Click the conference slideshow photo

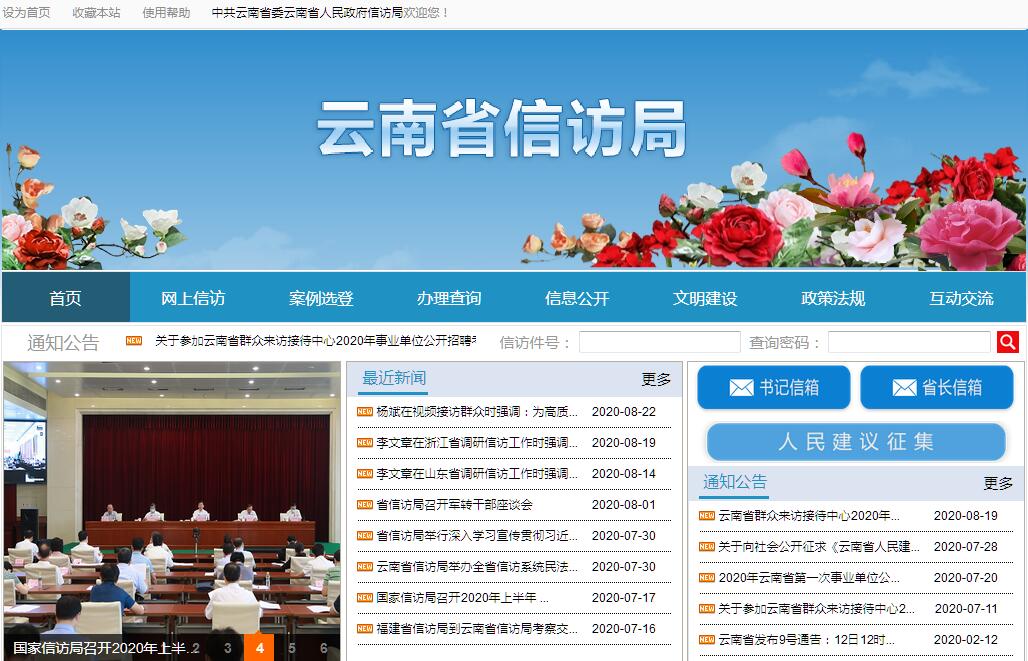click(170, 490)
